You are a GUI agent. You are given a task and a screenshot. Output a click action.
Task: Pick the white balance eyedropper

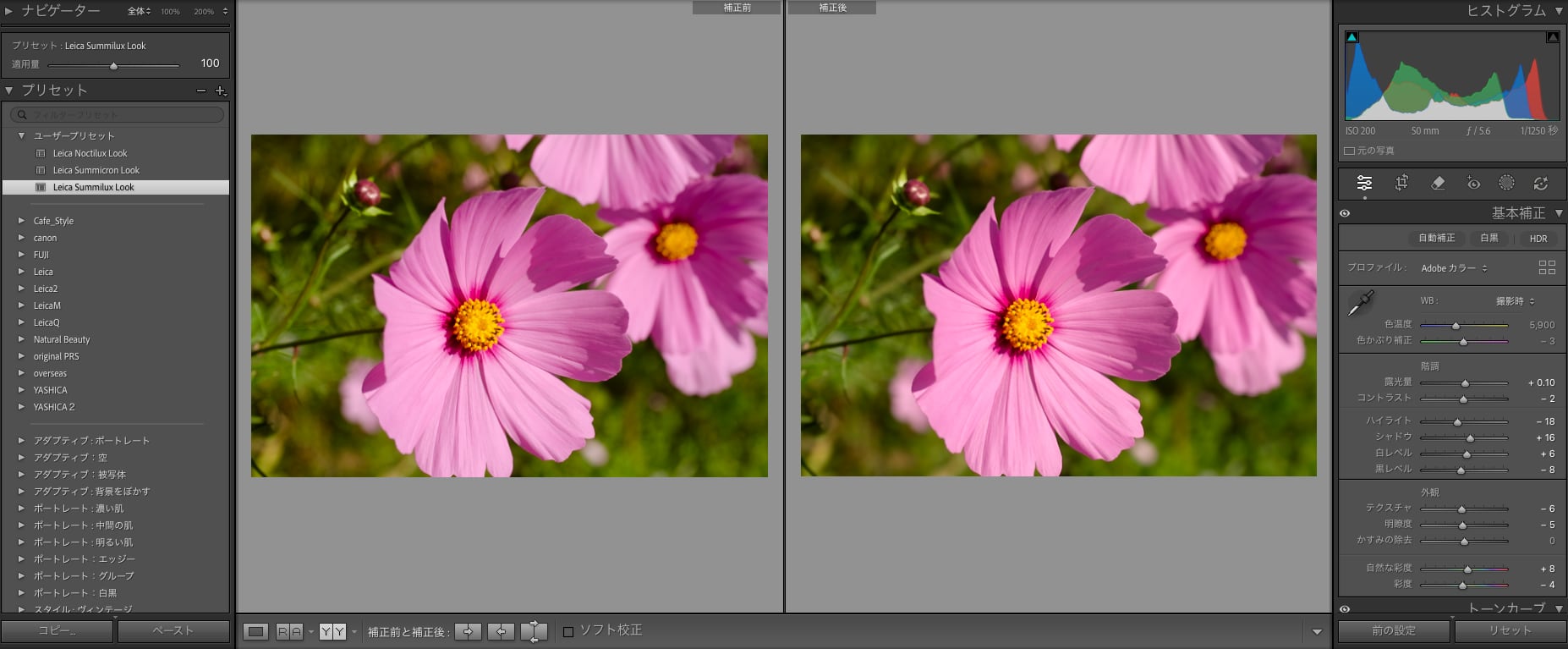coord(1360,303)
